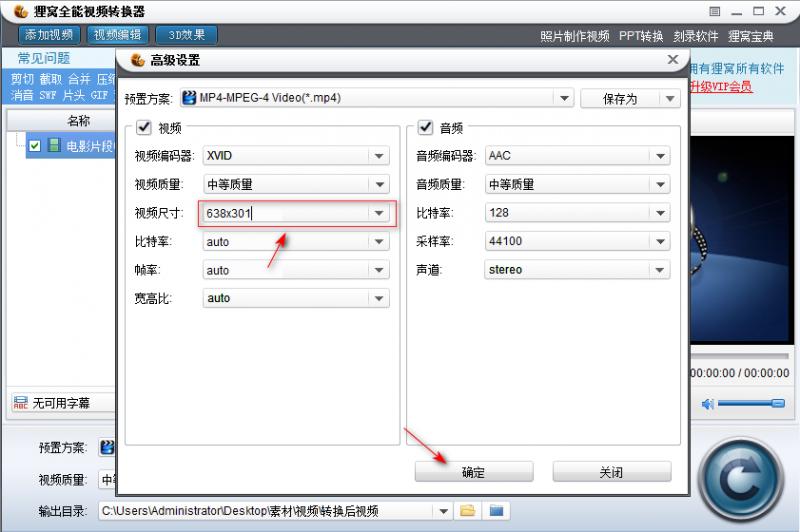Click the volume speaker icon
Image resolution: width=800 pixels, height=532 pixels.
click(708, 403)
